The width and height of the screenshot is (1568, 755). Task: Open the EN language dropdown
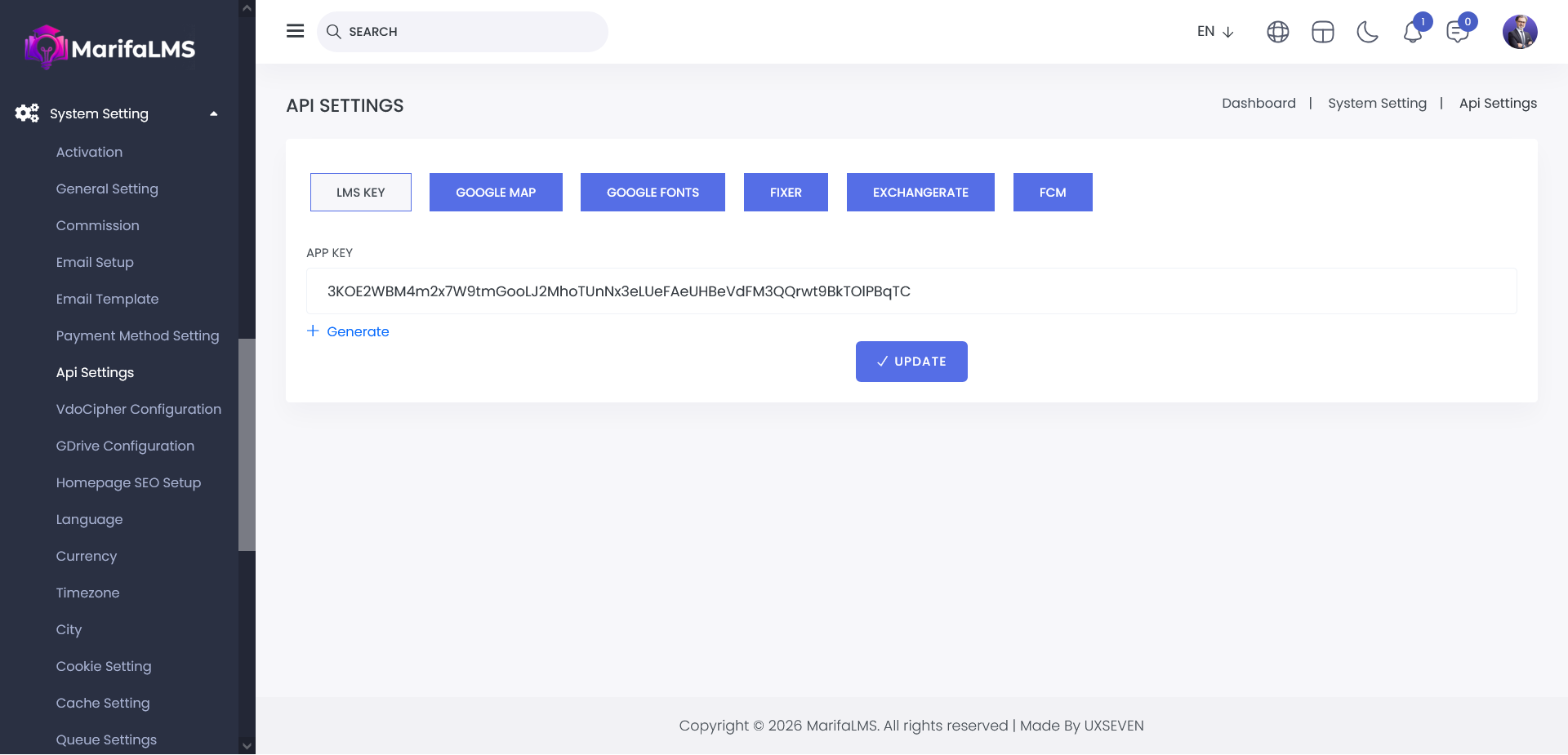pos(1214,32)
